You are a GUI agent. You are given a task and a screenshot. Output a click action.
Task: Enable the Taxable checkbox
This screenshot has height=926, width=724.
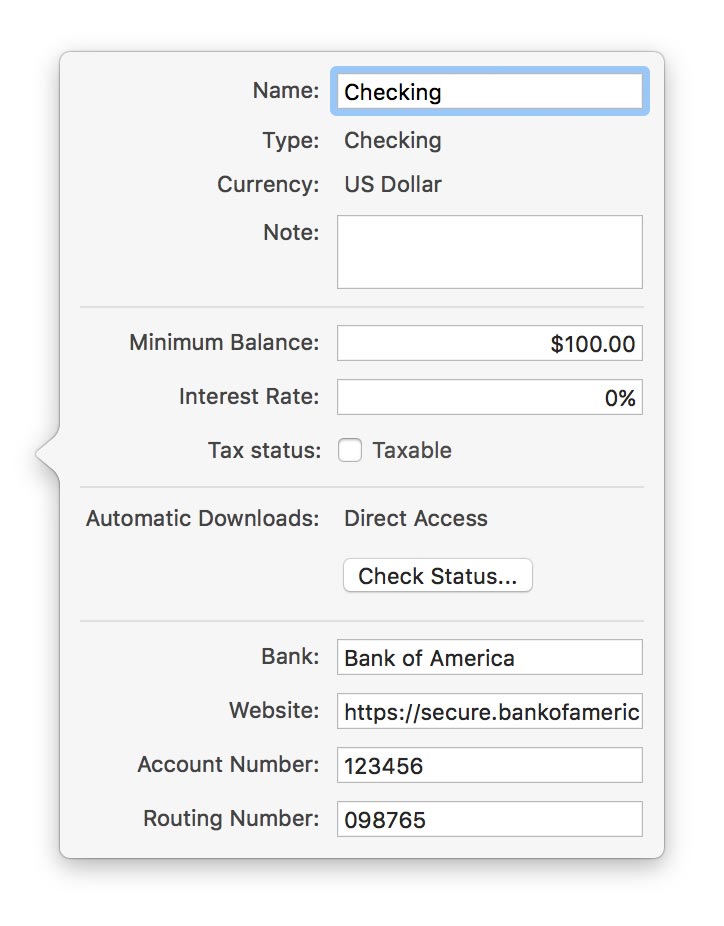coord(350,451)
